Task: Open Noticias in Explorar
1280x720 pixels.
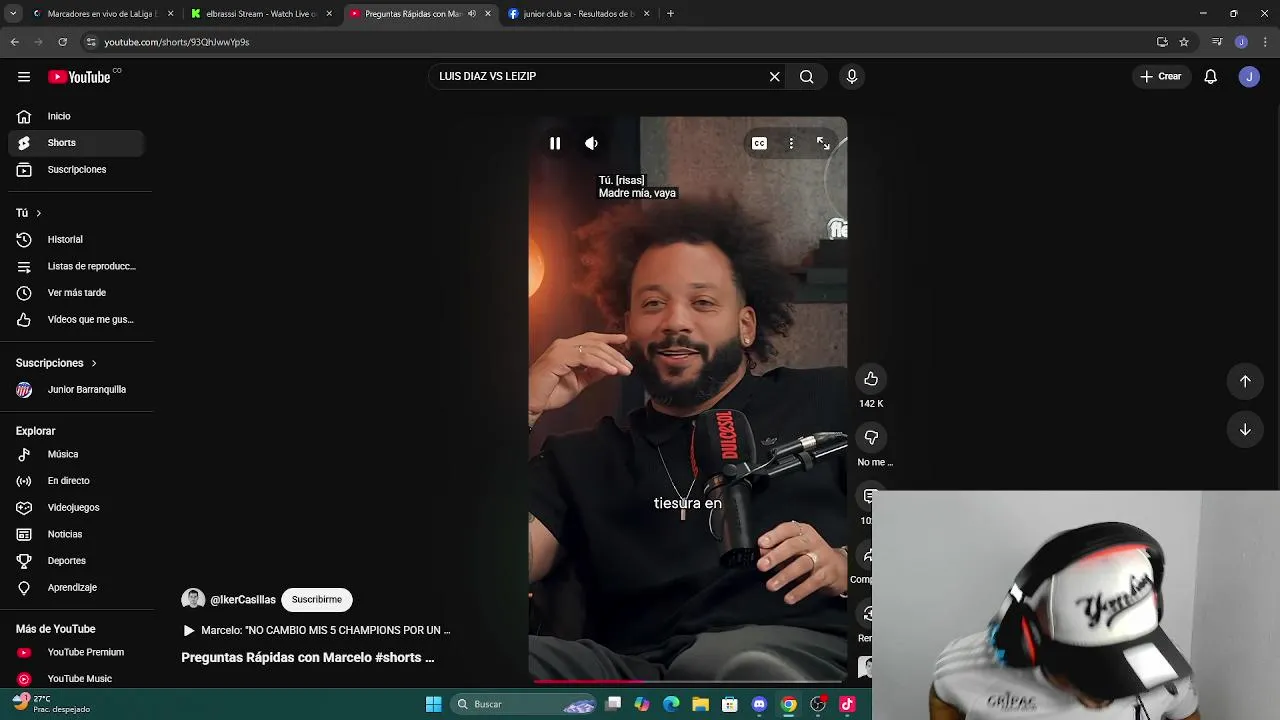Action: coord(76,534)
